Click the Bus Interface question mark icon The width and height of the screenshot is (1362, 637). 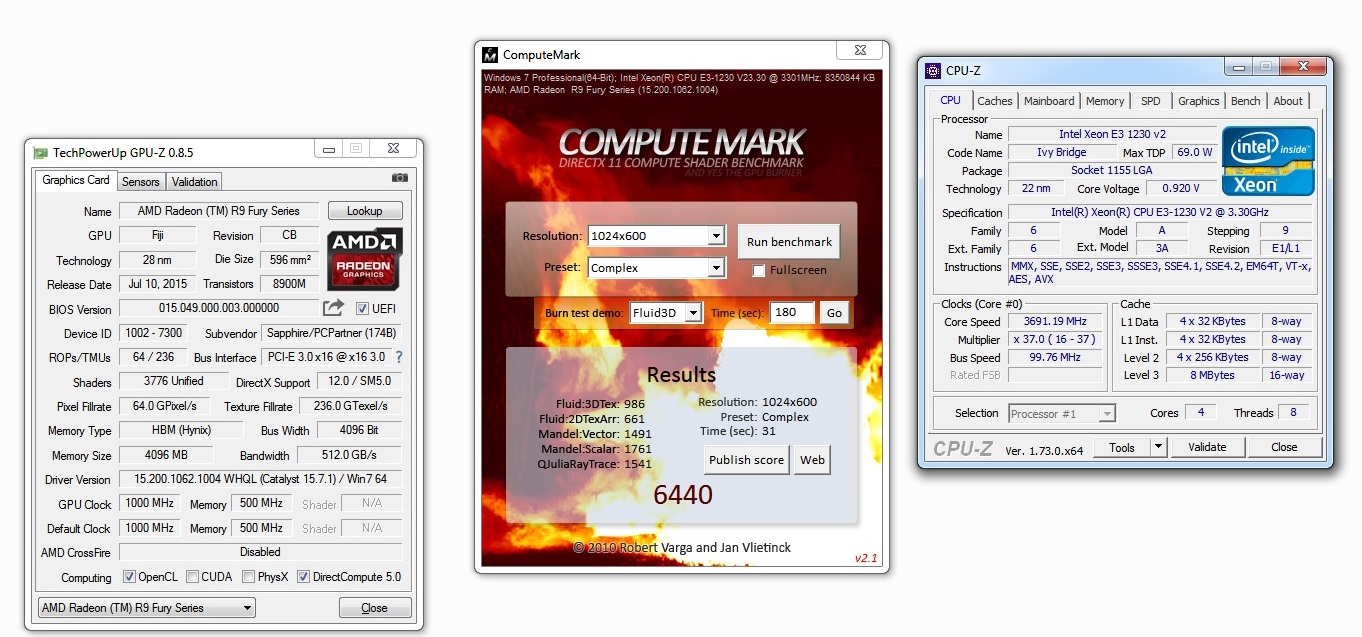pos(399,357)
